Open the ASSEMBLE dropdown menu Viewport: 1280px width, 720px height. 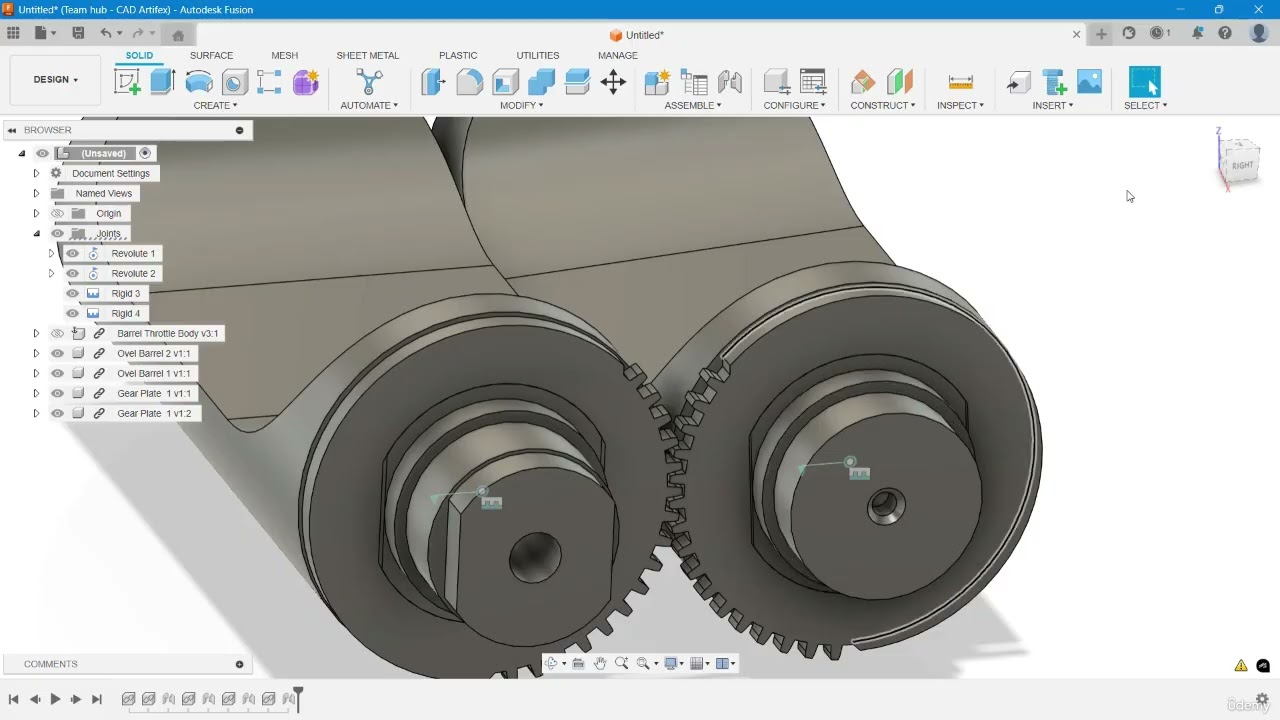click(693, 105)
